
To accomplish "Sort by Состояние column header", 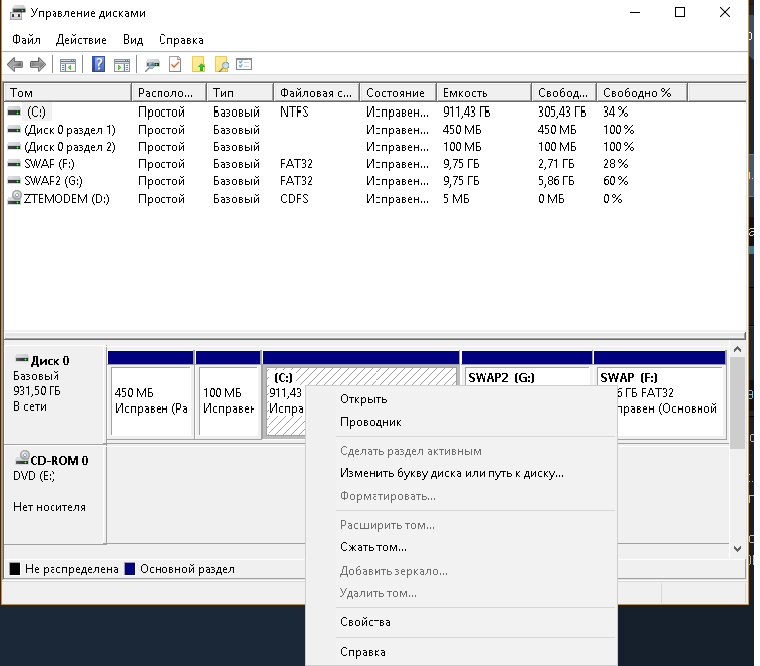I will pyautogui.click(x=398, y=93).
